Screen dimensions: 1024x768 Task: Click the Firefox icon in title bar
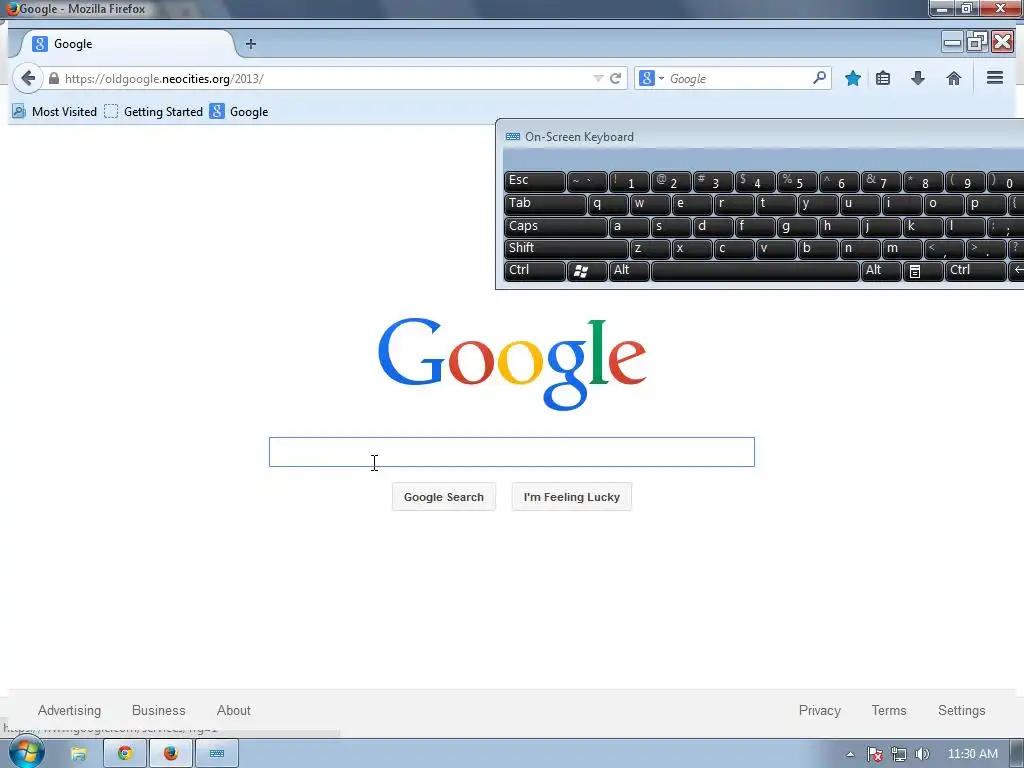pos(12,8)
